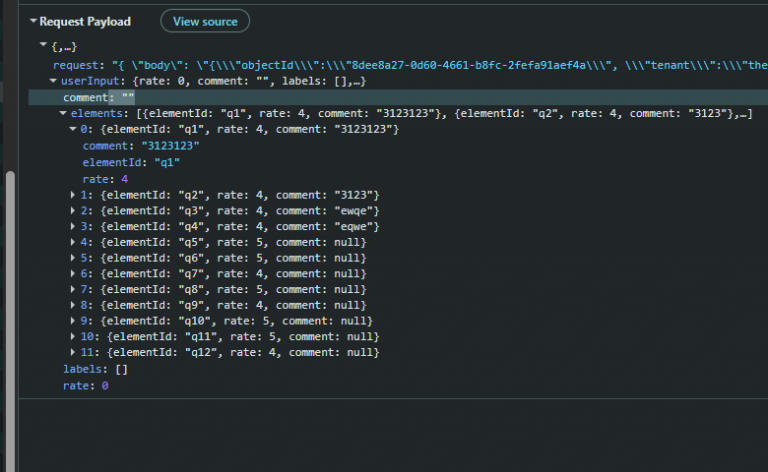Select the request string row
768x472 pixels.
click(x=410, y=65)
